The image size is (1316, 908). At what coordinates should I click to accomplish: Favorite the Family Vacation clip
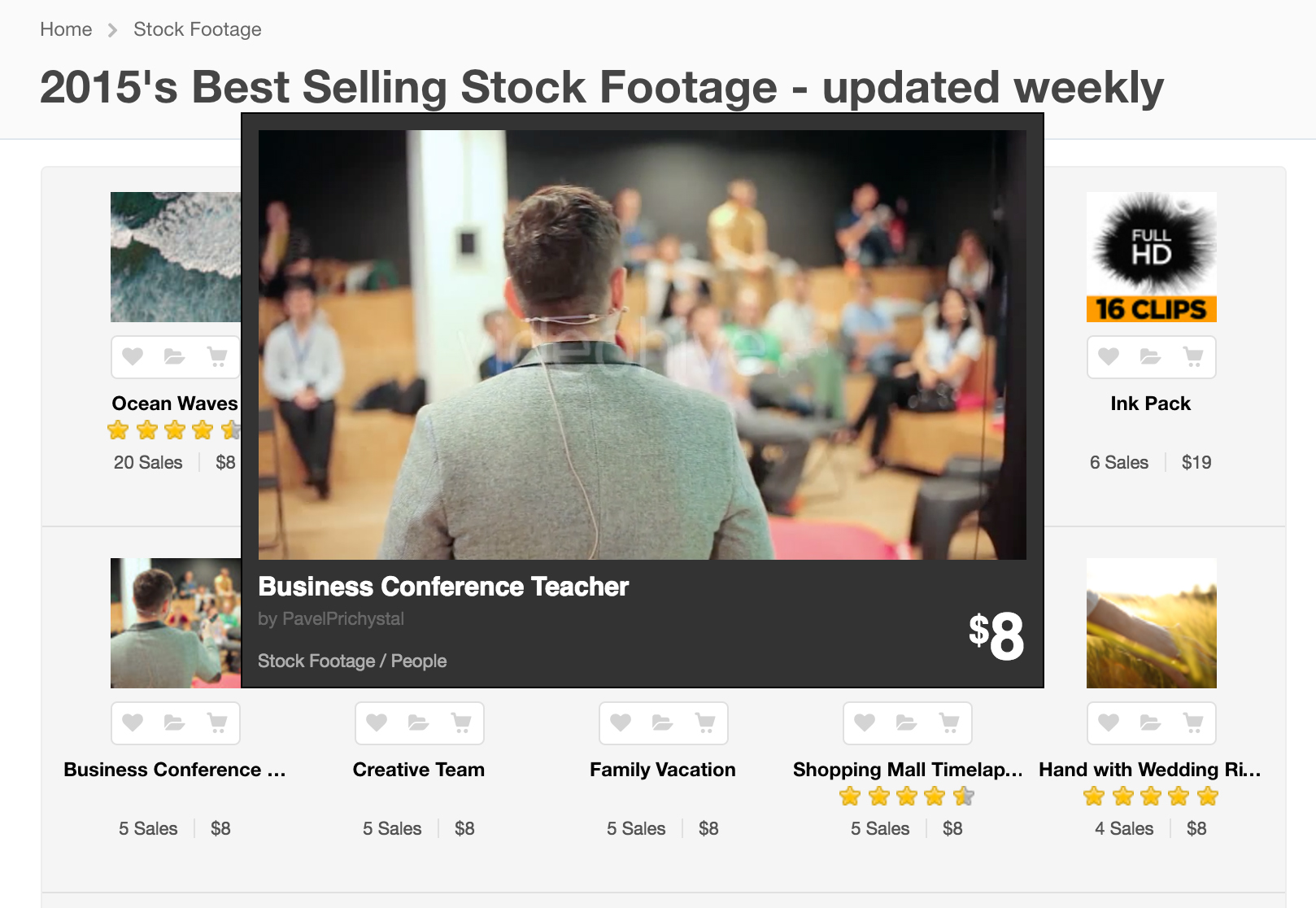tap(621, 722)
